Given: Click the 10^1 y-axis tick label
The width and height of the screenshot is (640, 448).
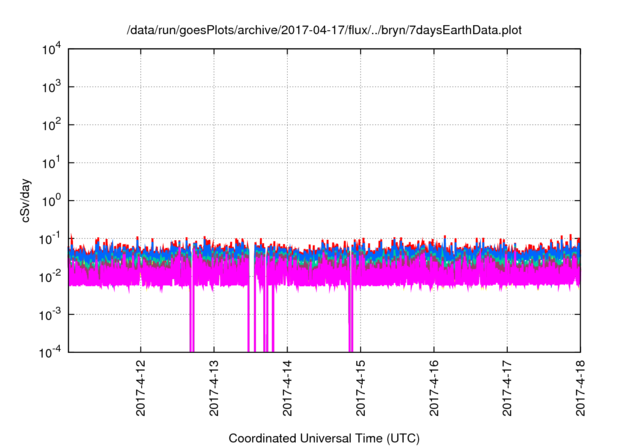Looking at the screenshot, I should point(51,163).
